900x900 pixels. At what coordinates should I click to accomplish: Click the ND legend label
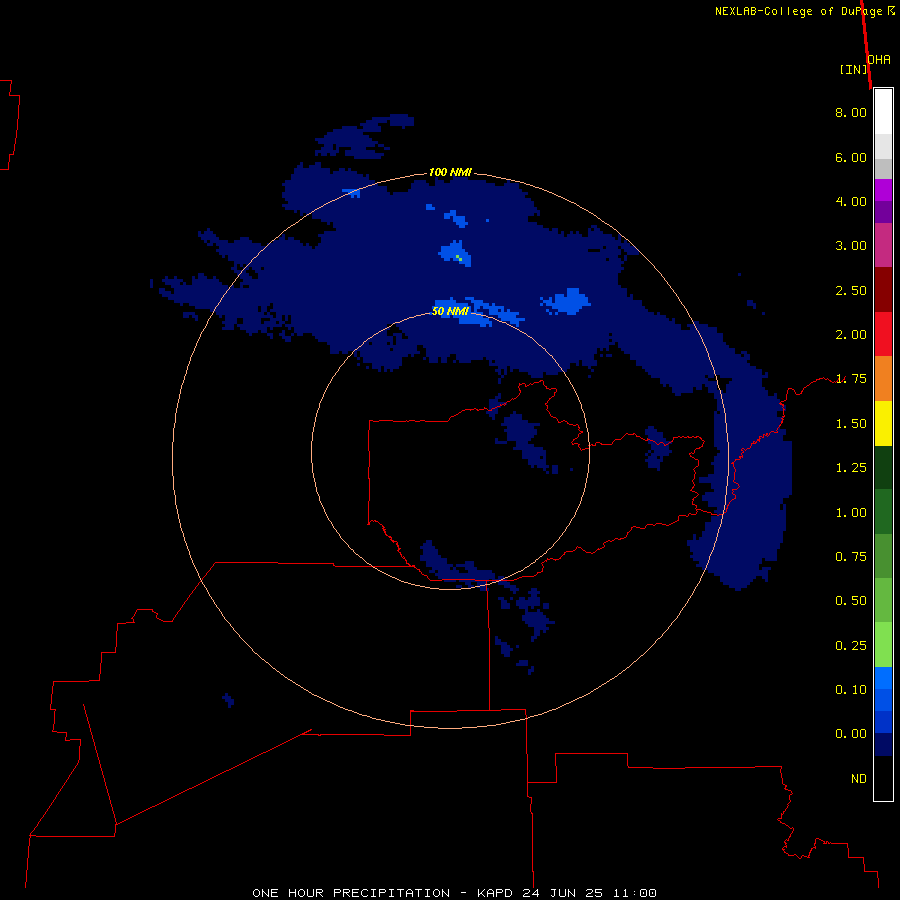859,779
